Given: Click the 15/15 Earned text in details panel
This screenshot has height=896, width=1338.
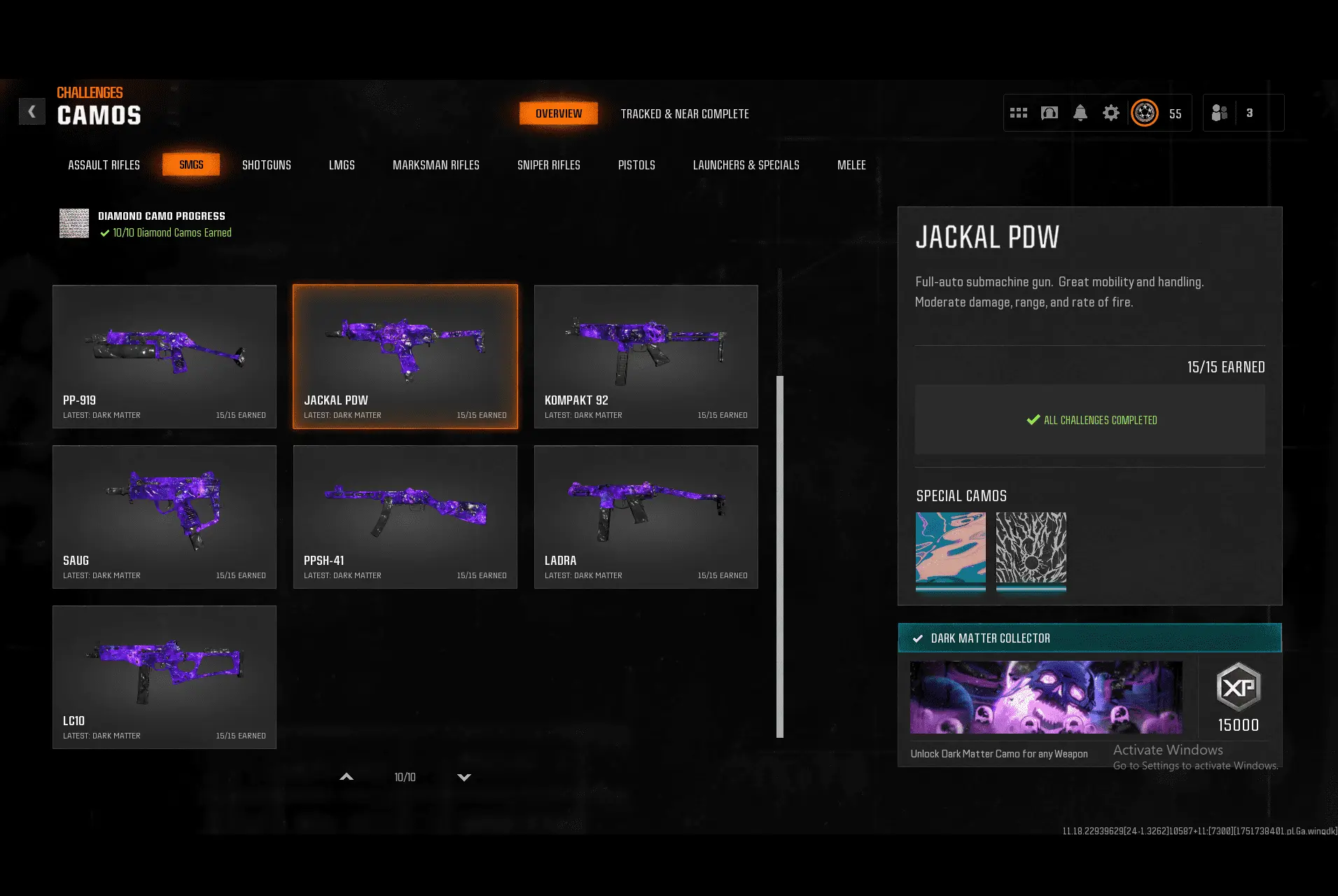Looking at the screenshot, I should [x=1226, y=367].
